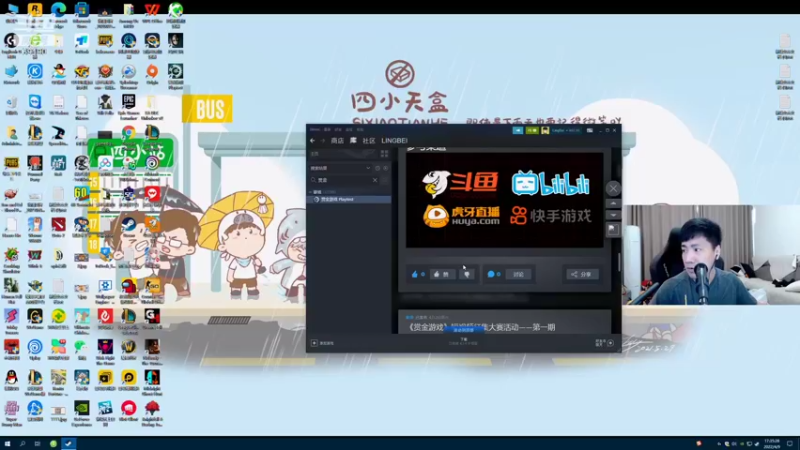The height and width of the screenshot is (450, 800).
Task: Open the 商店 (Store) tab in Steam
Action: [x=337, y=141]
